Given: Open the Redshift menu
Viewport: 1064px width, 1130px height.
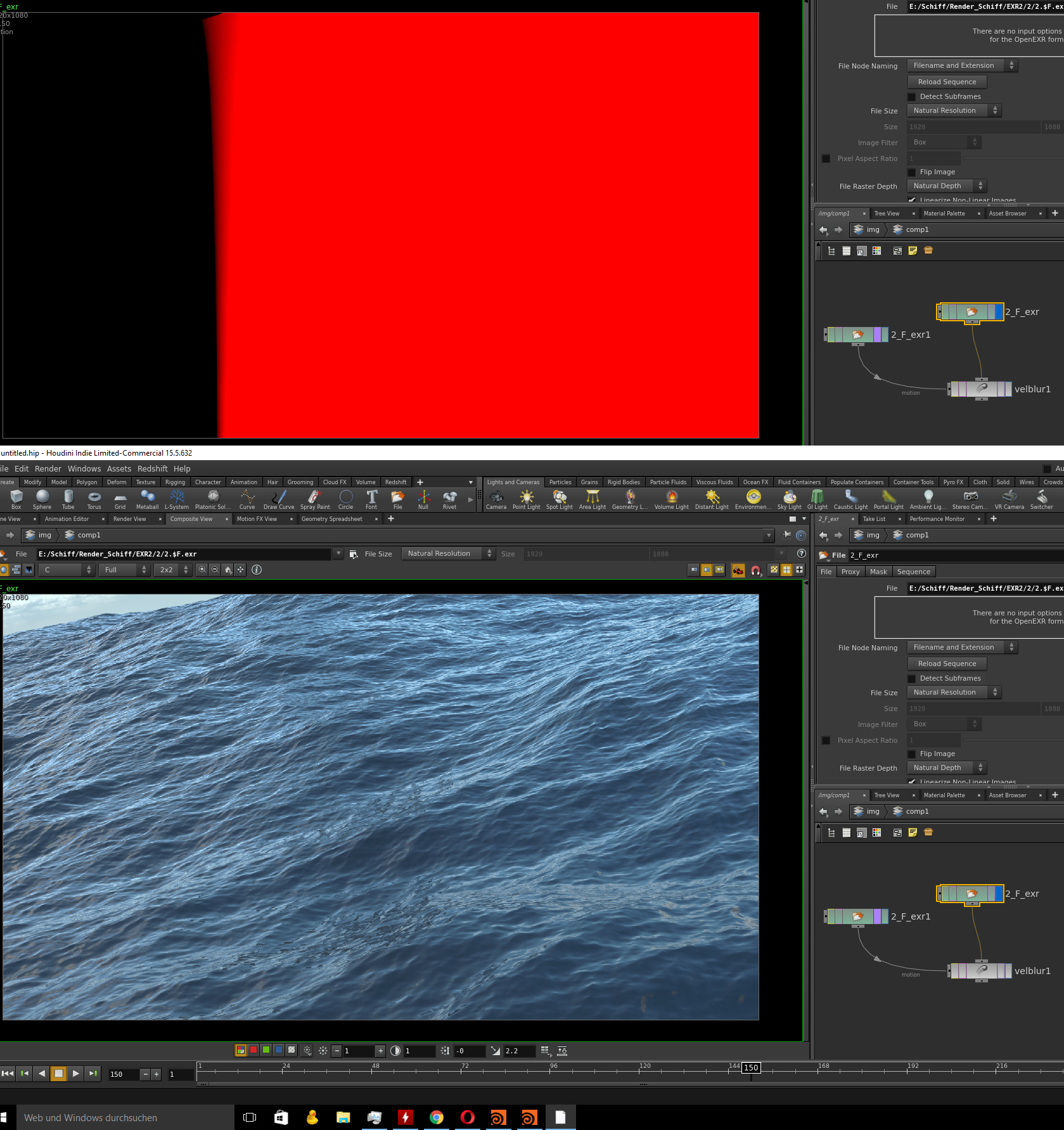Looking at the screenshot, I should tap(152, 468).
